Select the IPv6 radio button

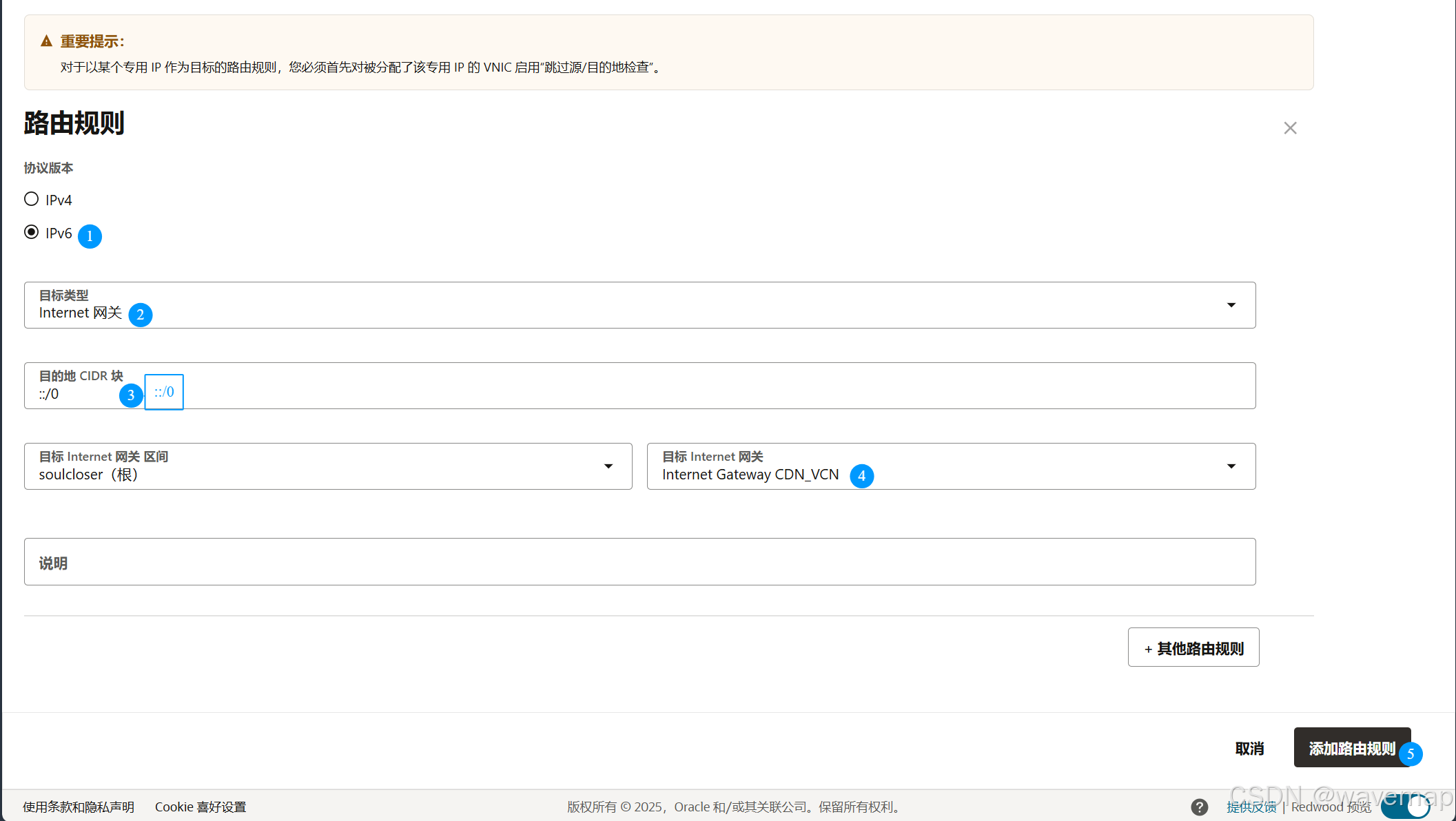[x=31, y=232]
